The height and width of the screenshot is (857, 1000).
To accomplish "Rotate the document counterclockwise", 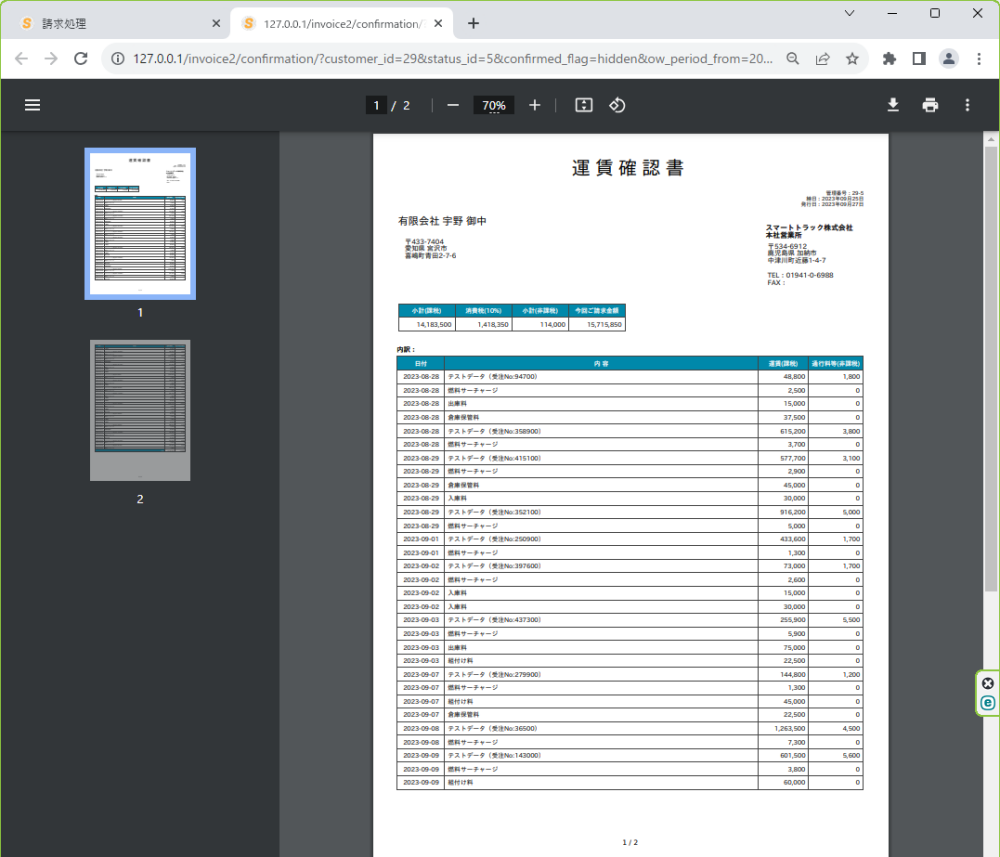I will (x=617, y=105).
